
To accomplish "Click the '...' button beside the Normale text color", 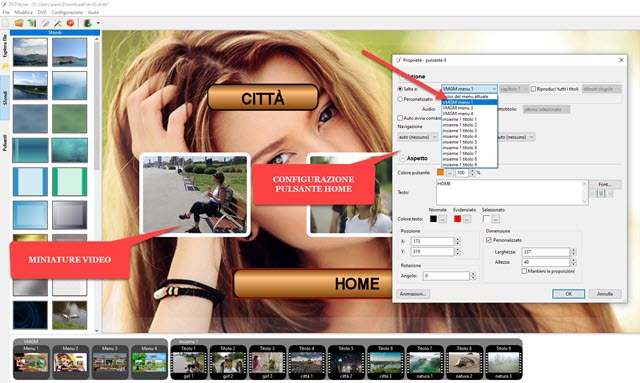I will [442, 219].
